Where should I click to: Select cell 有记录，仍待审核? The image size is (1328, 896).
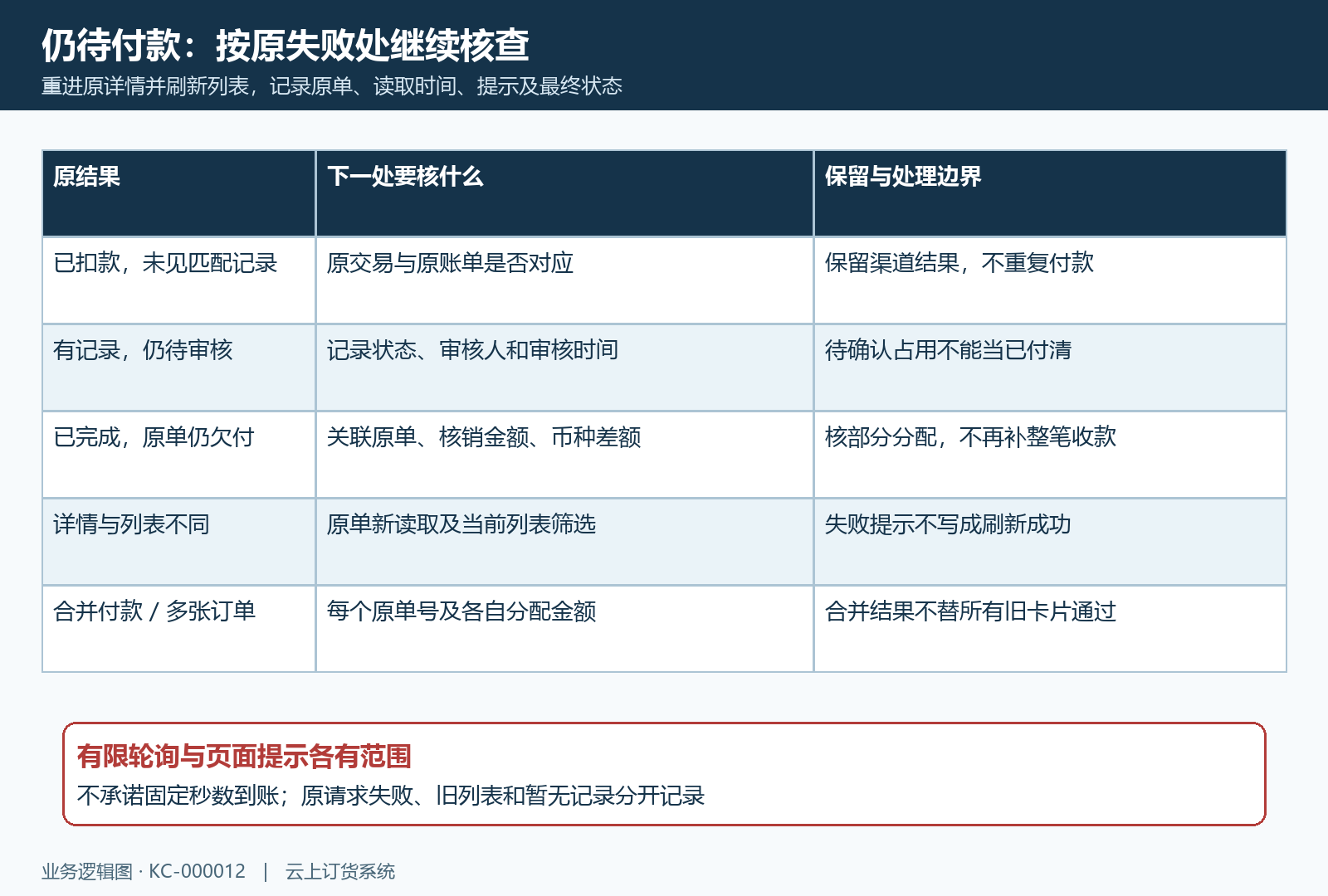[178, 368]
